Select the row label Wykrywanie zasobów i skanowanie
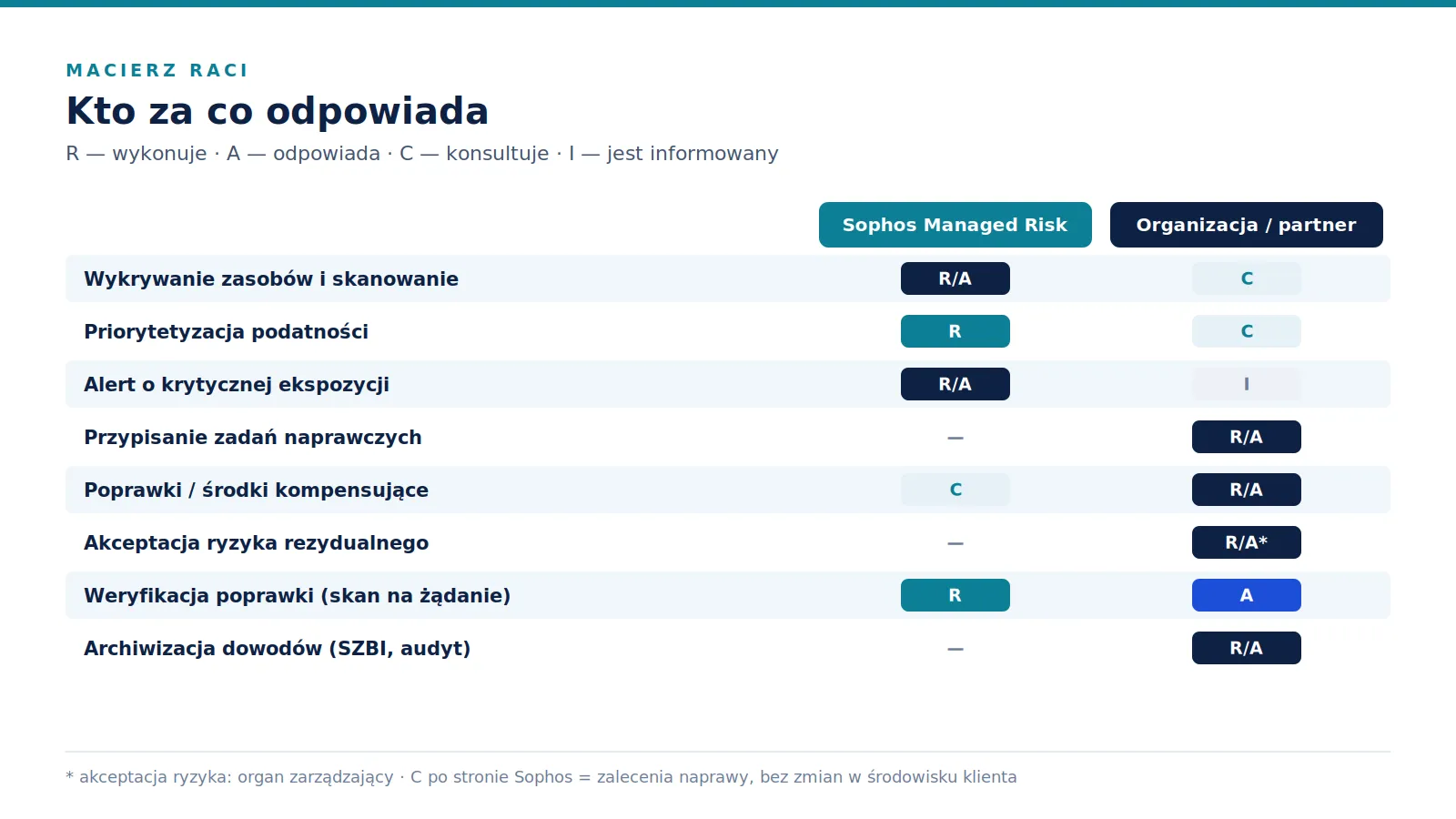This screenshot has height=819, width=1456. [x=271, y=278]
